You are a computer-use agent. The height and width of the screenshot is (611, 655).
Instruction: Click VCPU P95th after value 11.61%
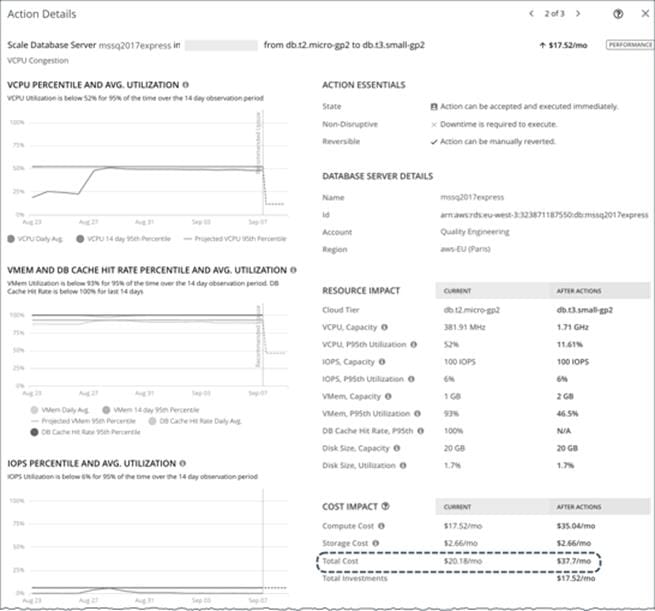(569, 345)
